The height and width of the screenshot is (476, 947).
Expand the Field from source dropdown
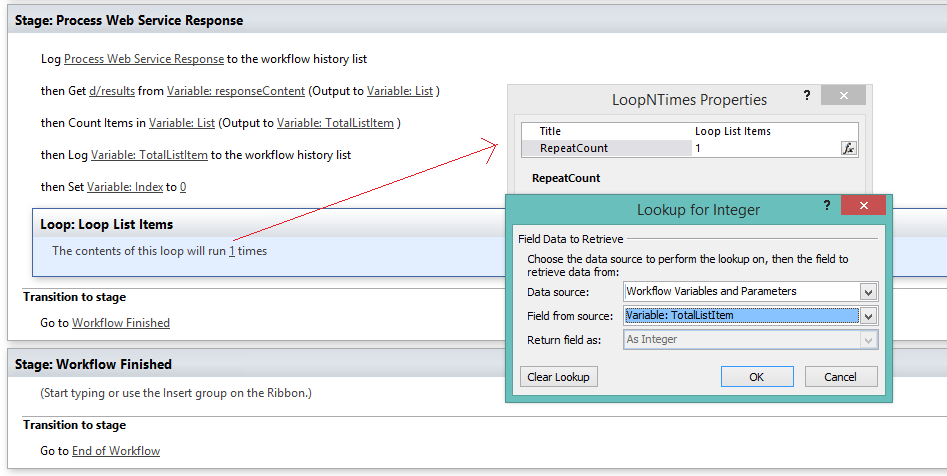868,315
